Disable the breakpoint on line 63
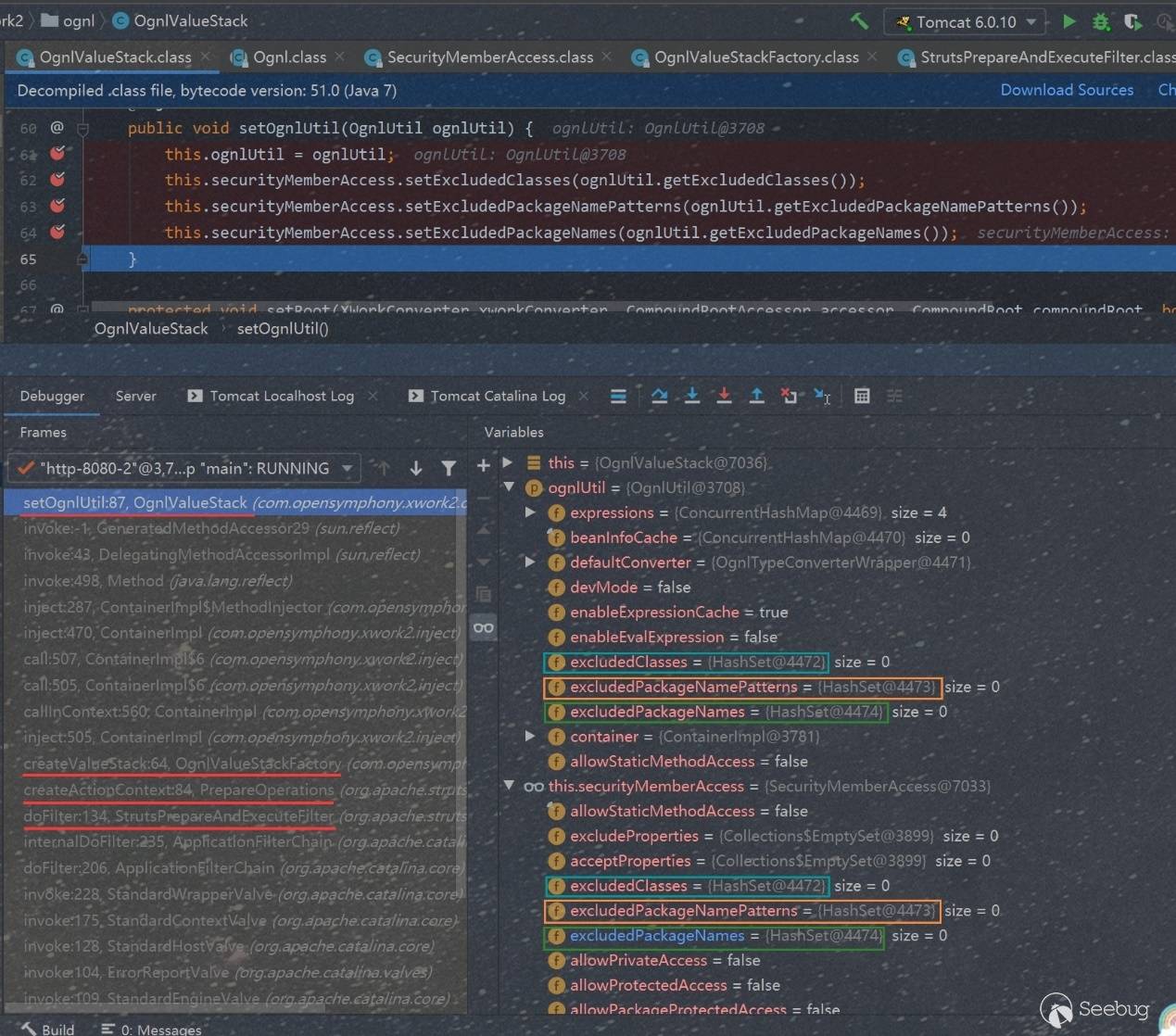 pos(57,206)
